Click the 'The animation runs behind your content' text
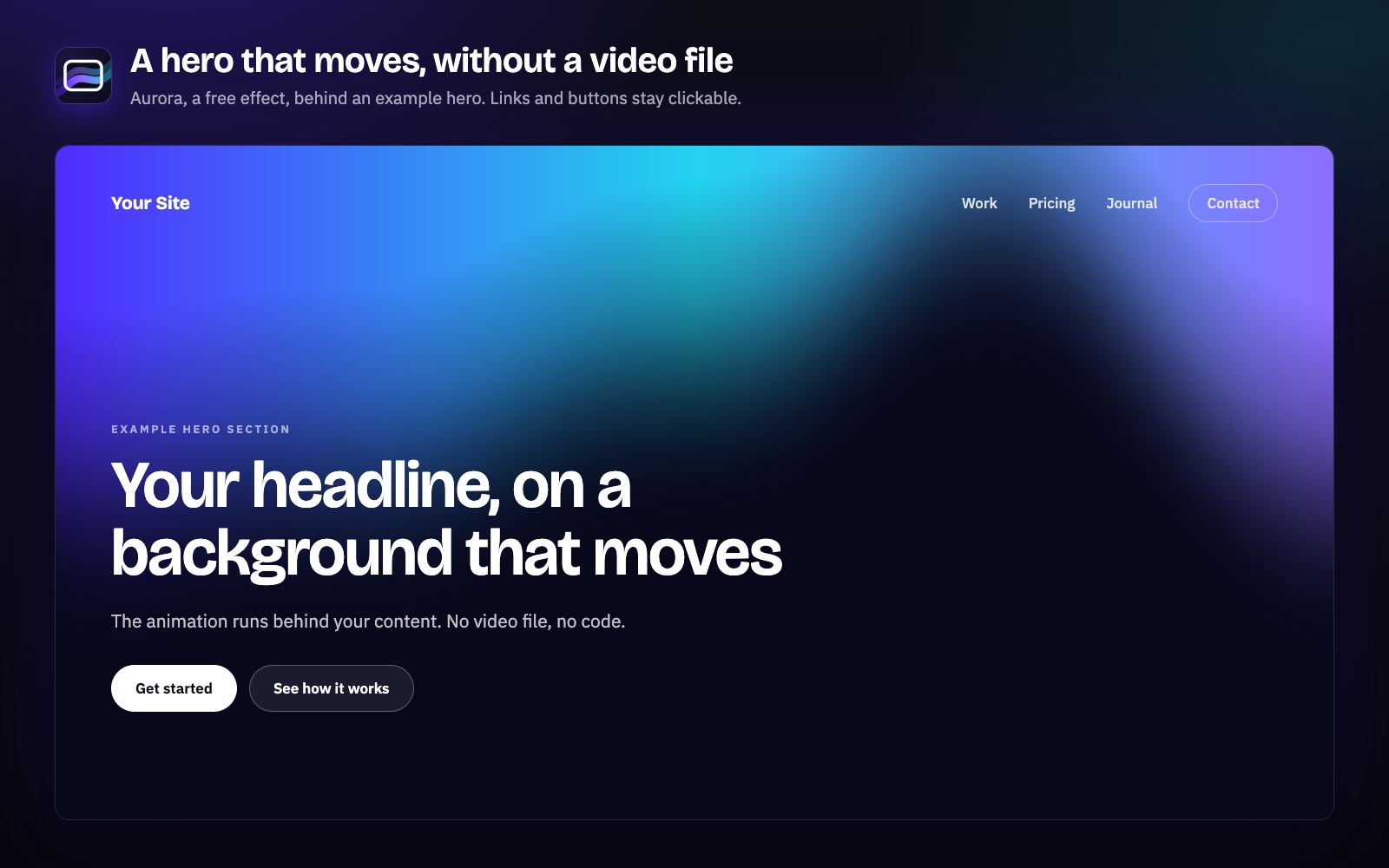The height and width of the screenshot is (868, 1389). (368, 621)
